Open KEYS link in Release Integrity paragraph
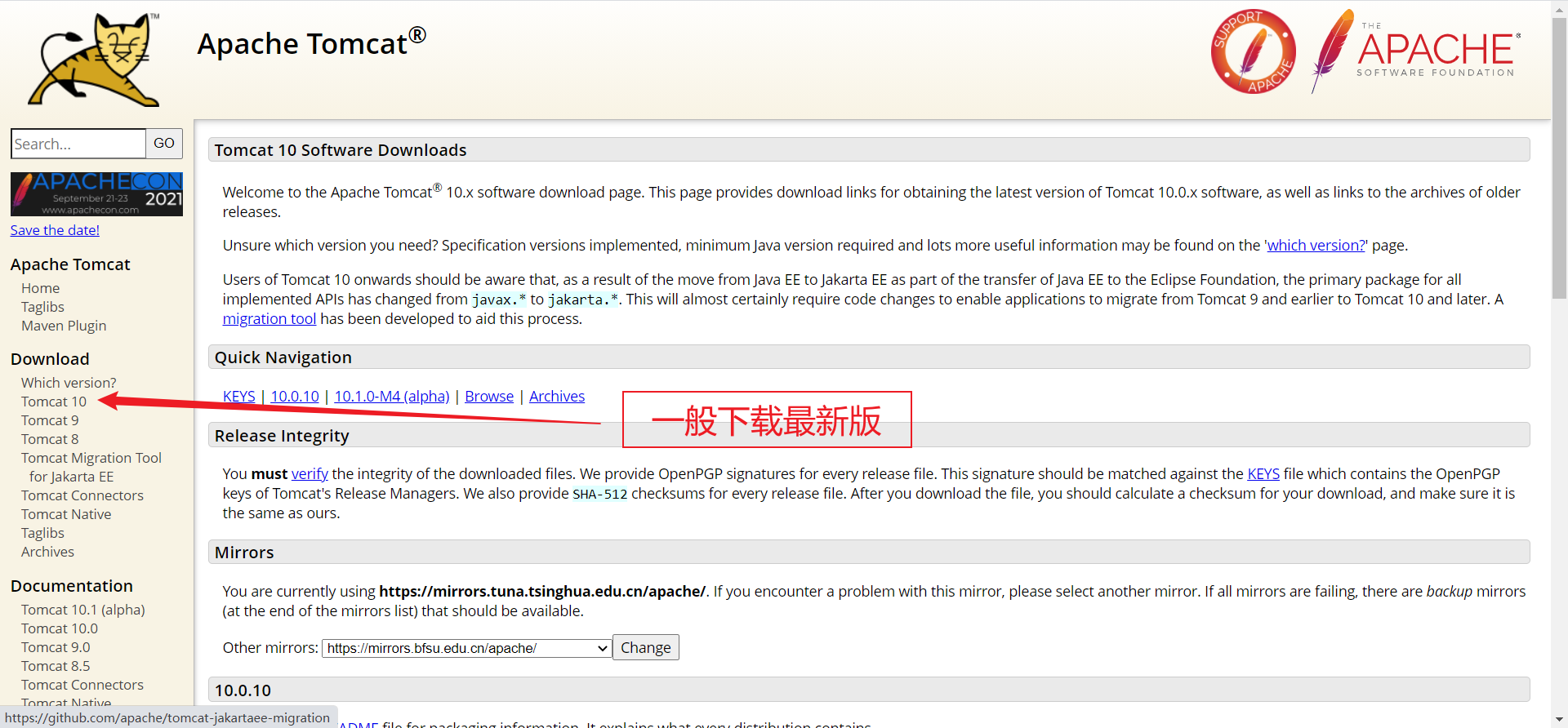Screen dimensions: 1568x728 tap(1263, 474)
